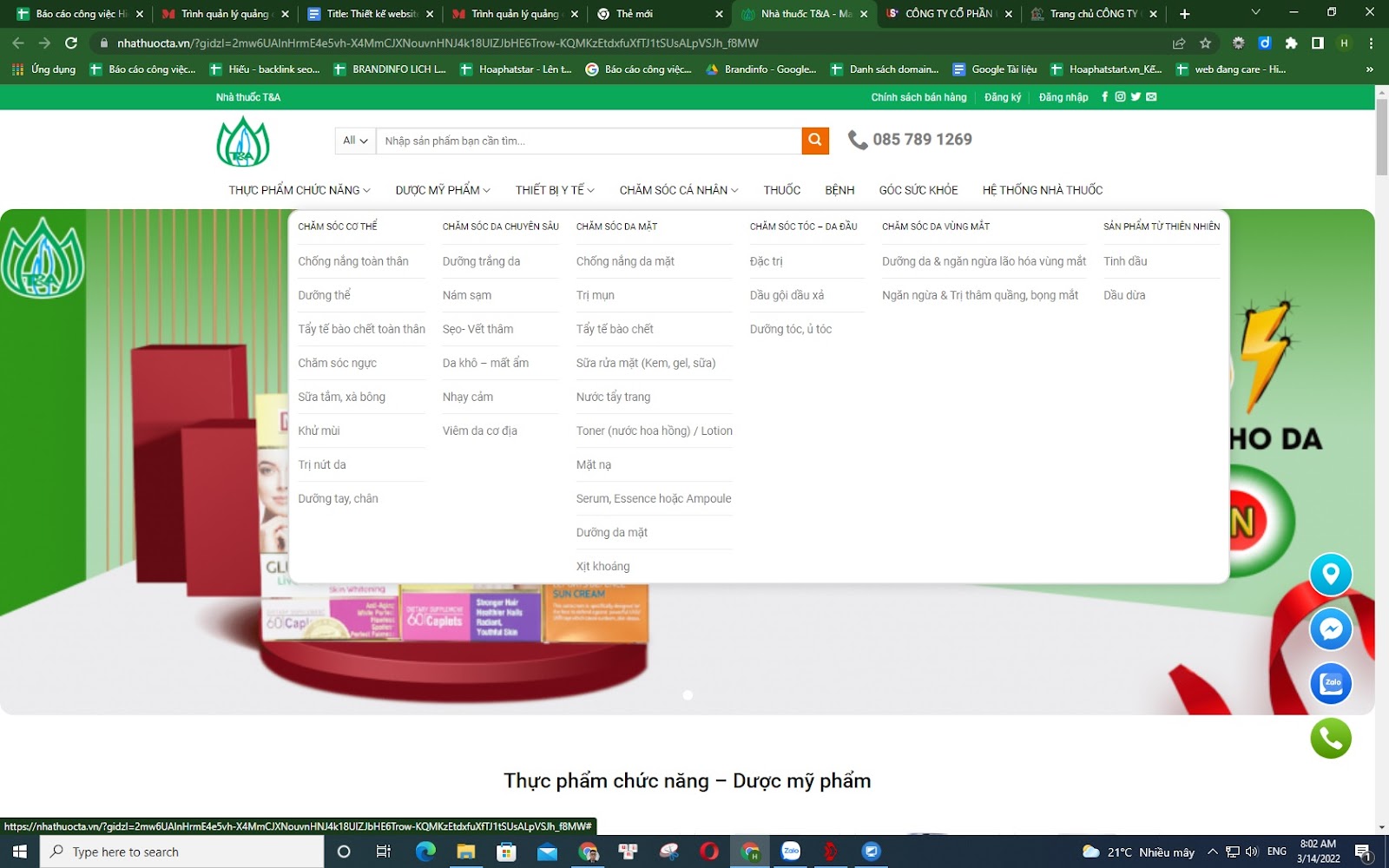This screenshot has height=868, width=1389.
Task: Open the Zalo chat floating icon
Action: click(1330, 684)
